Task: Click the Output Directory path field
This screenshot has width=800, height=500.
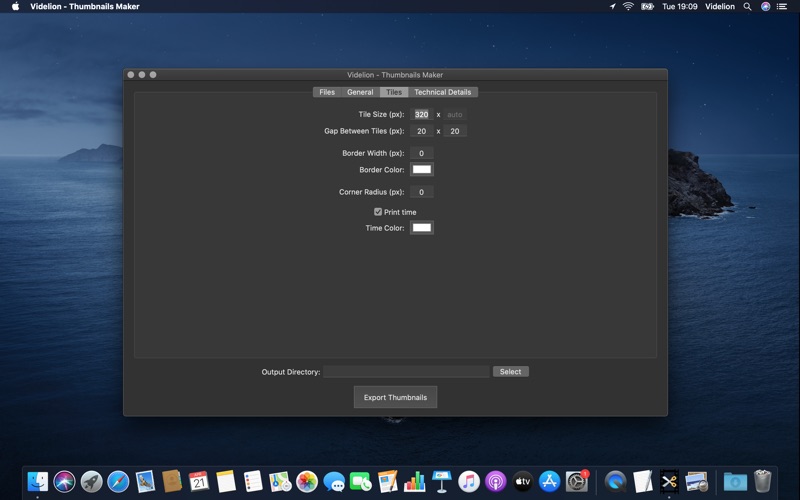Action: (406, 372)
